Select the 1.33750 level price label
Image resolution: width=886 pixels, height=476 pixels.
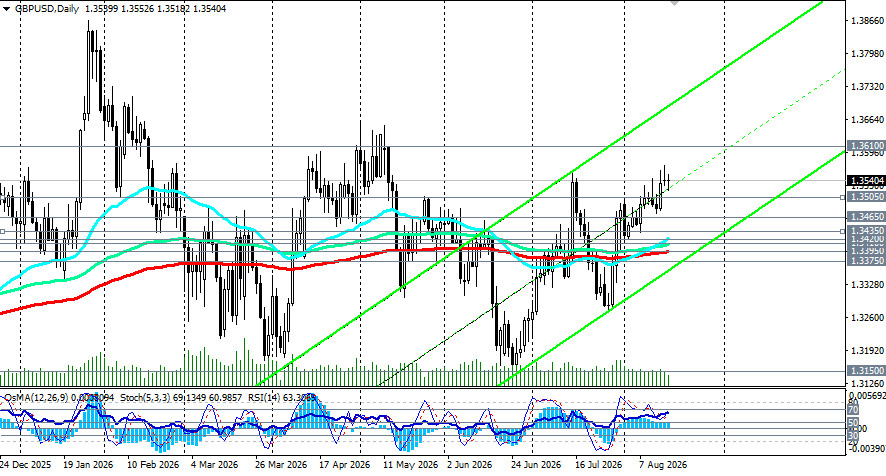tap(866, 261)
